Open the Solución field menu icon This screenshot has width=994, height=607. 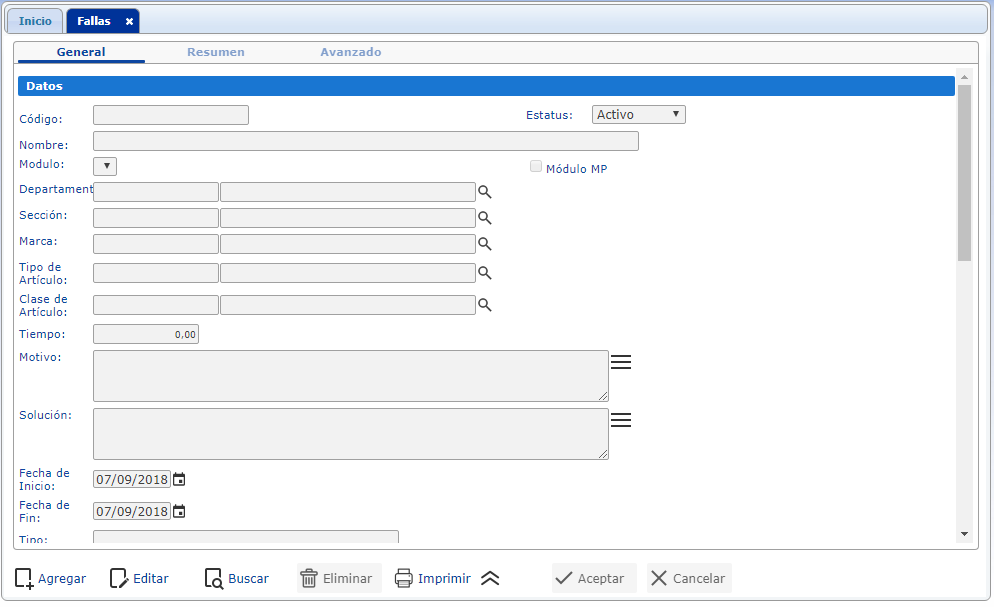click(x=621, y=420)
